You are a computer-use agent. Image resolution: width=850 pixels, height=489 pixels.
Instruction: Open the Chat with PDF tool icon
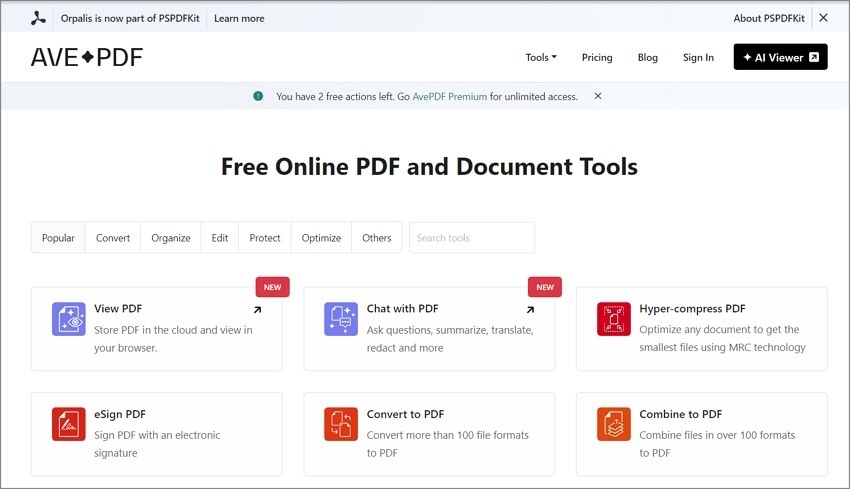341,319
